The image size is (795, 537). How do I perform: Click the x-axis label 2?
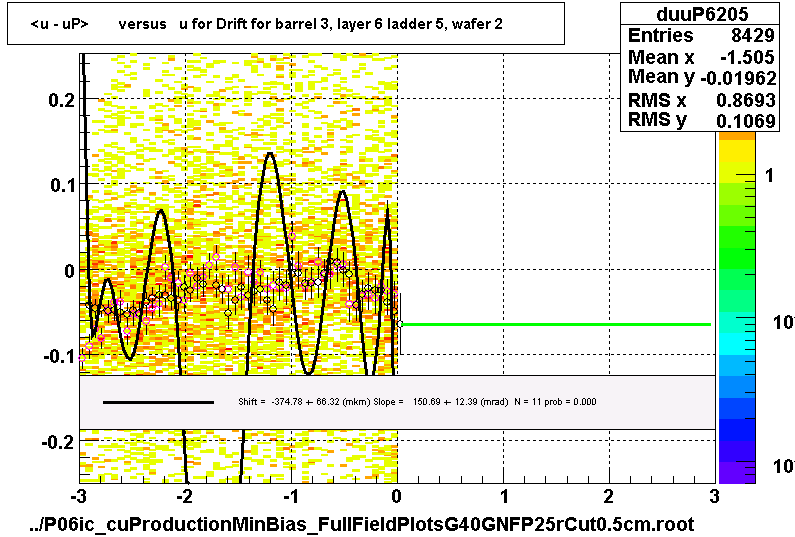tap(609, 497)
